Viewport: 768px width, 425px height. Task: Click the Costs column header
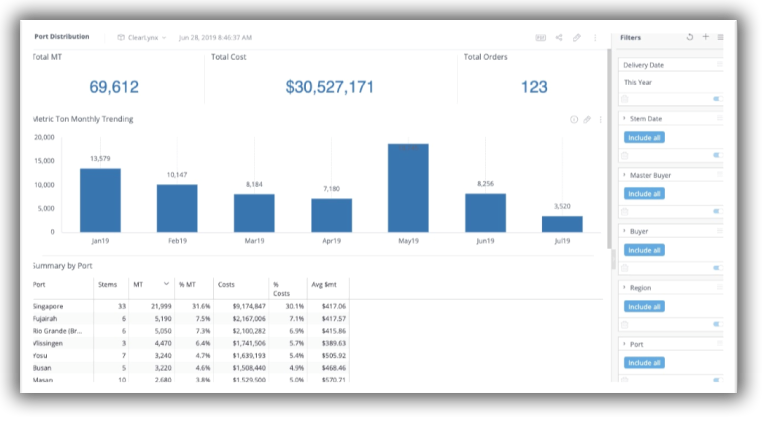coord(226,284)
